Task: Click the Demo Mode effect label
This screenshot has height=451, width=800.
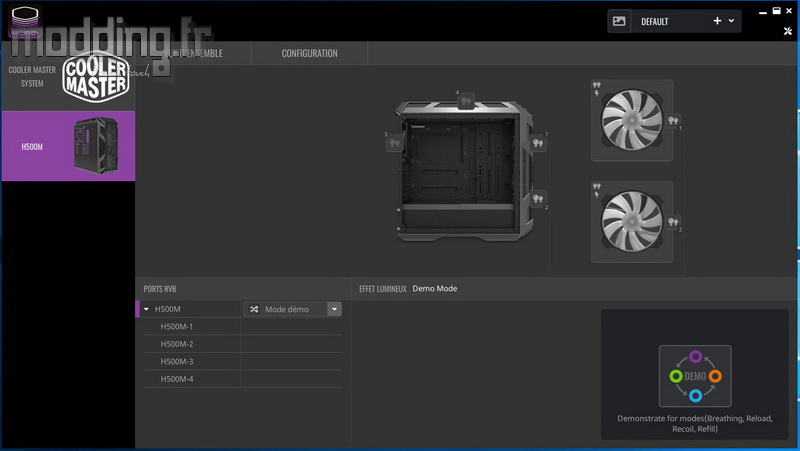Action: click(x=435, y=289)
